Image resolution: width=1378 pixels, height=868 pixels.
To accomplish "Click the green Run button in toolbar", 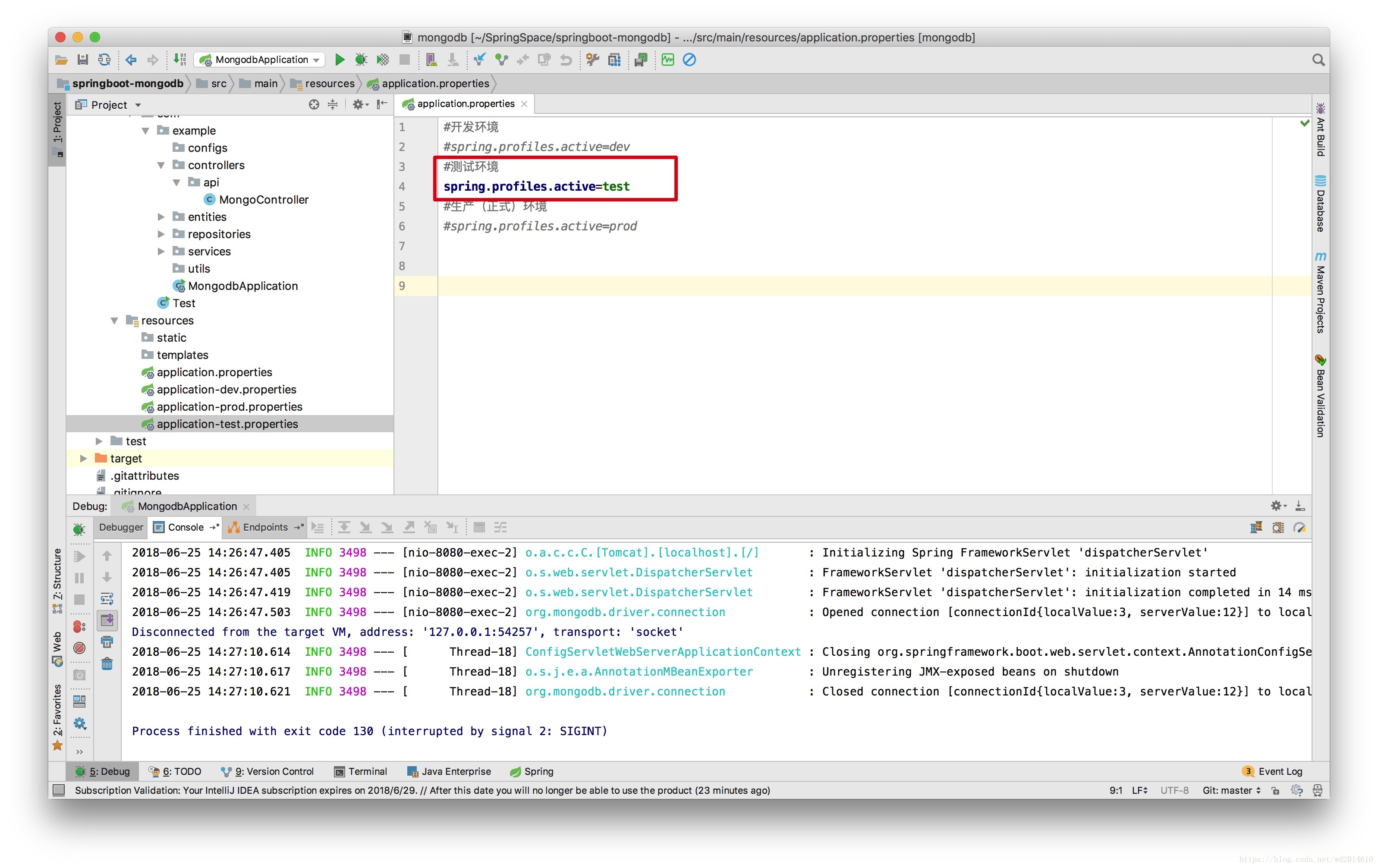I will click(x=340, y=60).
